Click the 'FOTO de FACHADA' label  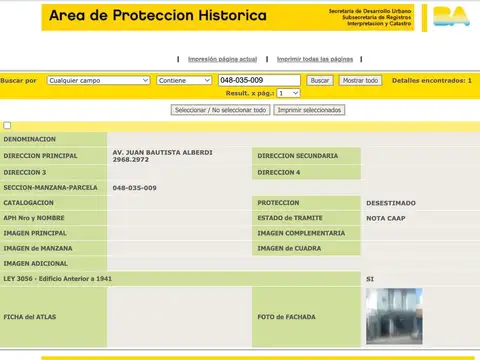click(x=286, y=317)
